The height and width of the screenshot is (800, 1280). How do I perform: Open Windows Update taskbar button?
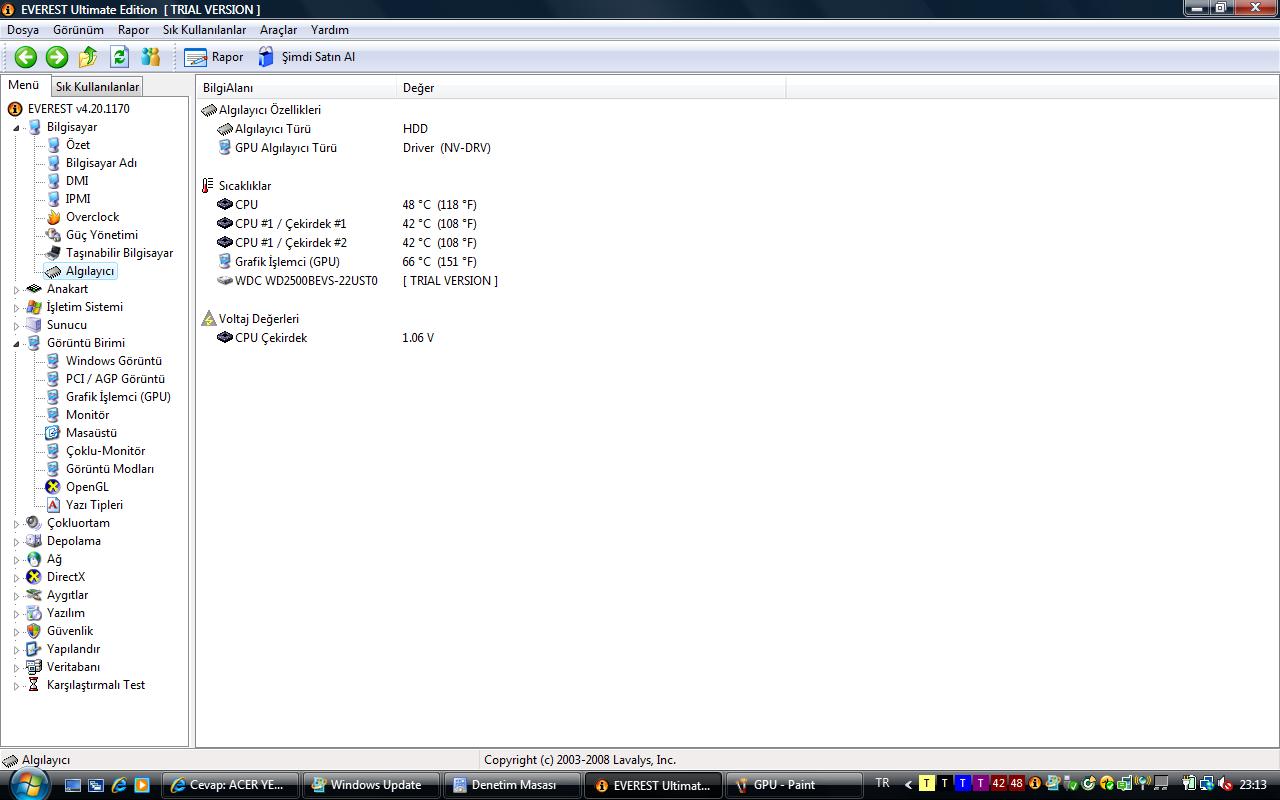pos(371,785)
